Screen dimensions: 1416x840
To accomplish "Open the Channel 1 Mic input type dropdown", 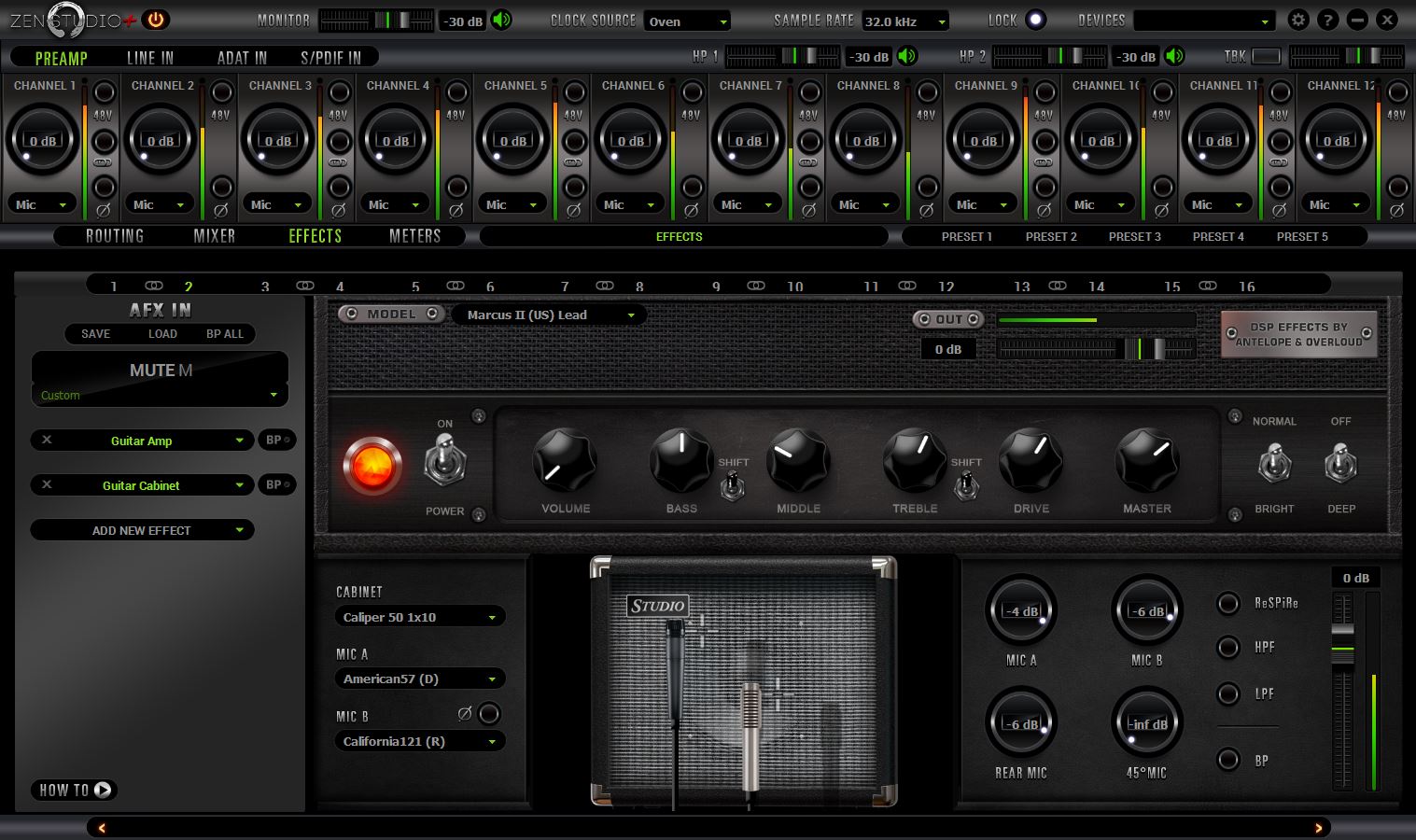I will (41, 204).
